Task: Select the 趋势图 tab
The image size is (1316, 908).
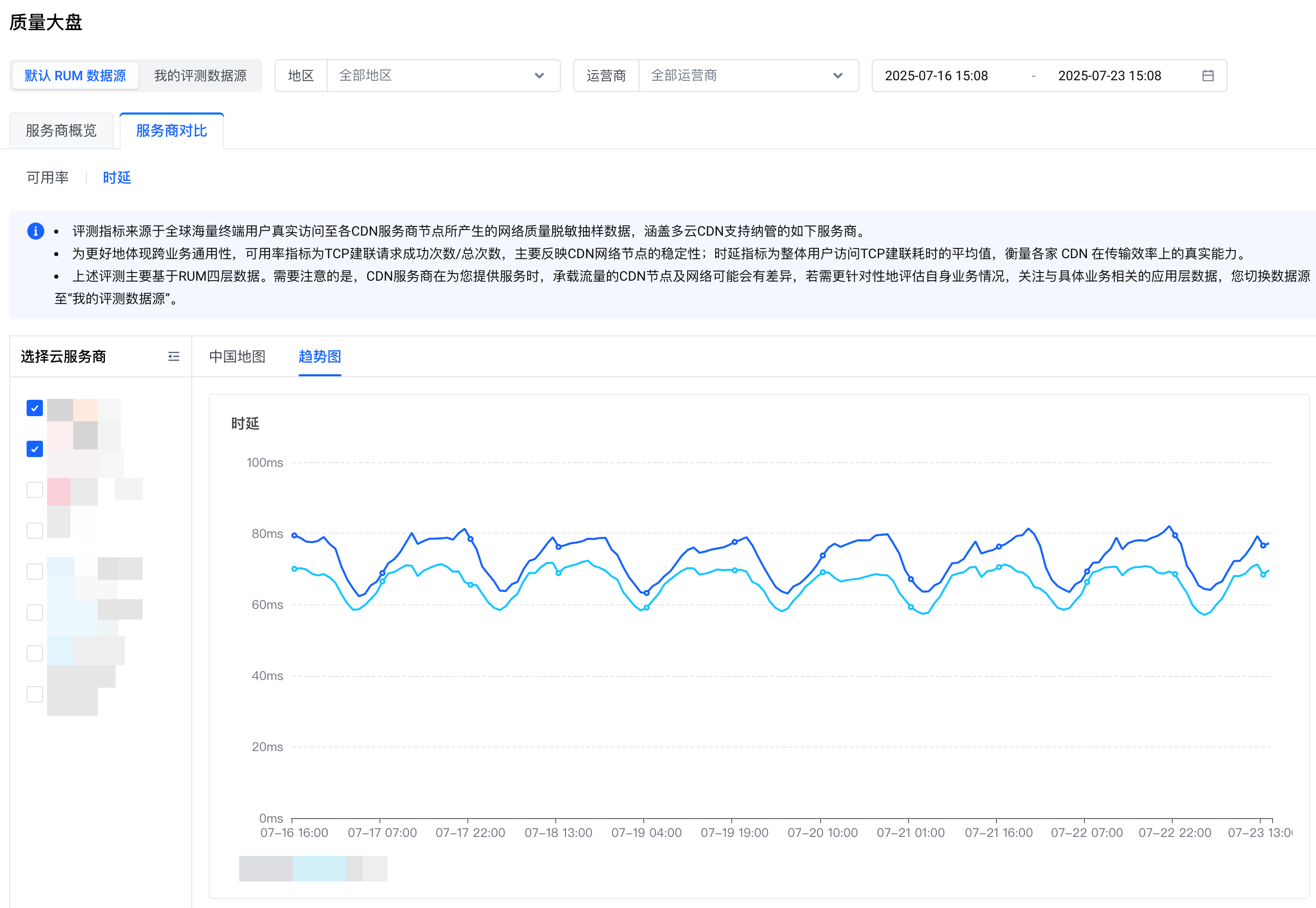Action: [319, 357]
